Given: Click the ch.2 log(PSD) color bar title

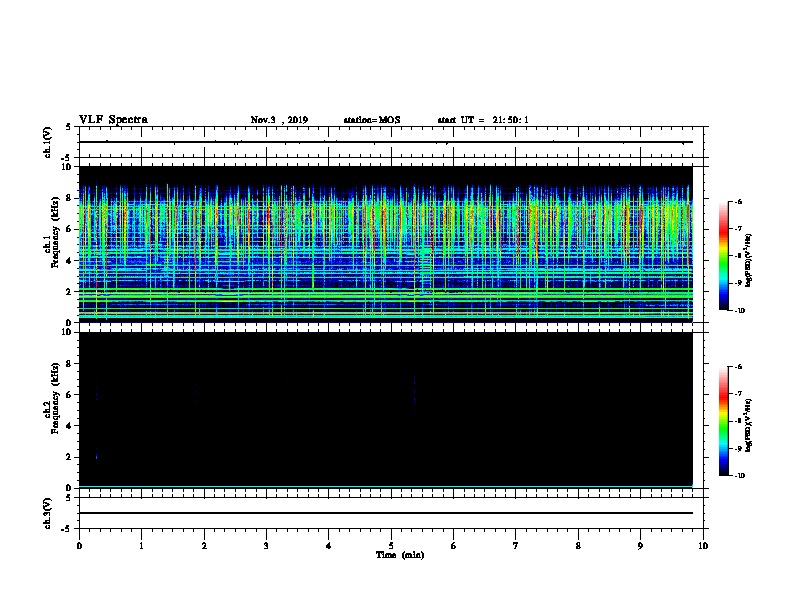Looking at the screenshot, I should [749, 425].
